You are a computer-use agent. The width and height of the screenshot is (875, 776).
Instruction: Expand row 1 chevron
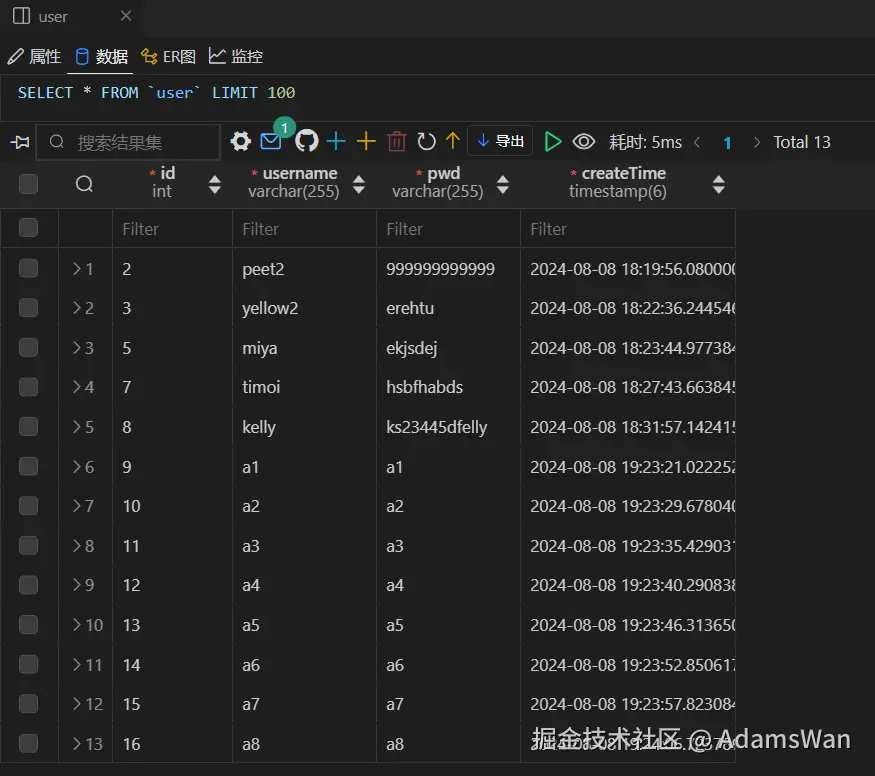tap(77, 269)
